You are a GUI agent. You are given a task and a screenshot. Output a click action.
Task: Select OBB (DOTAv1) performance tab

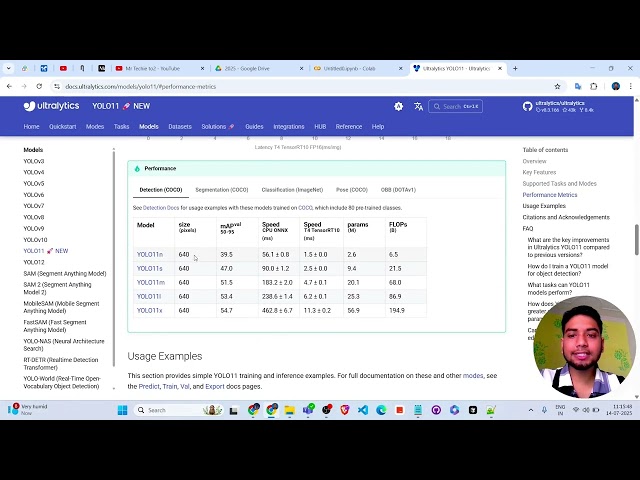(398, 190)
